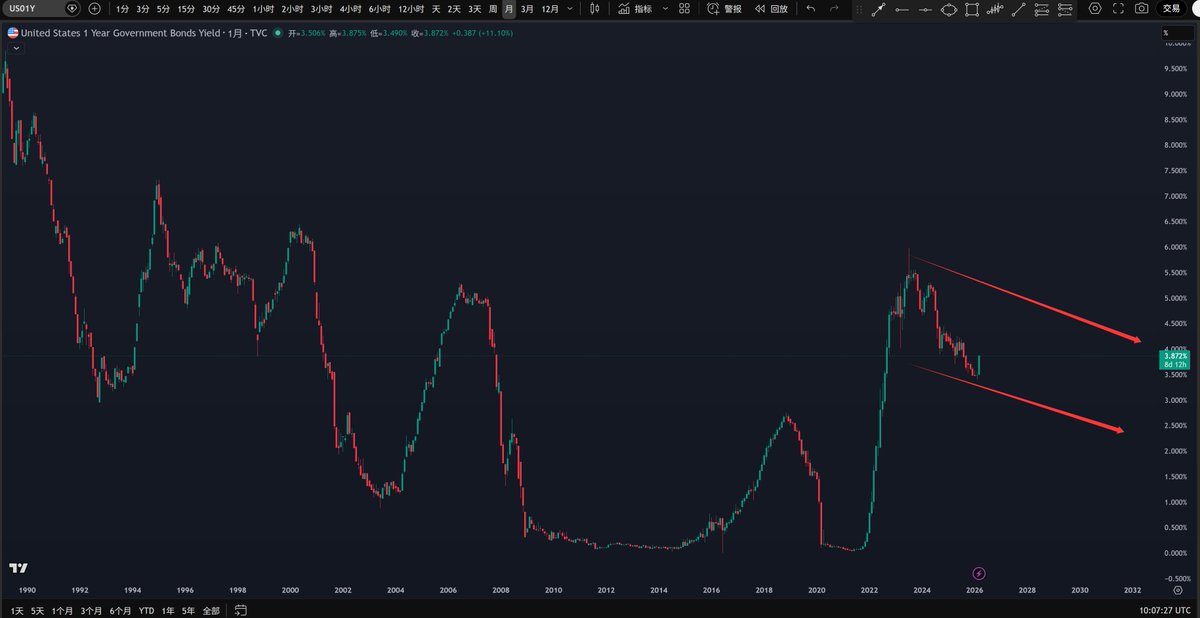The image size is (1200, 618).
Task: Set range to 全部
Action: (211, 610)
